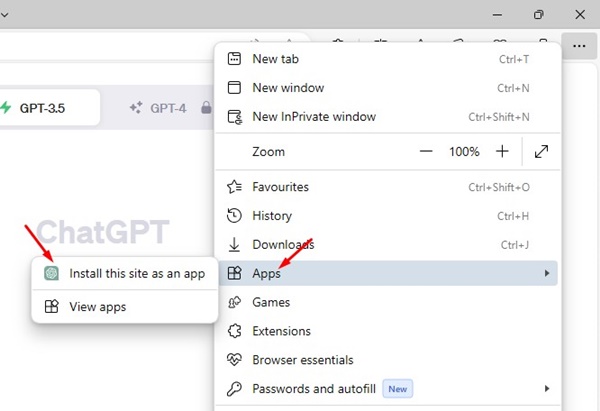Open Favourites from the menu

coord(388,187)
